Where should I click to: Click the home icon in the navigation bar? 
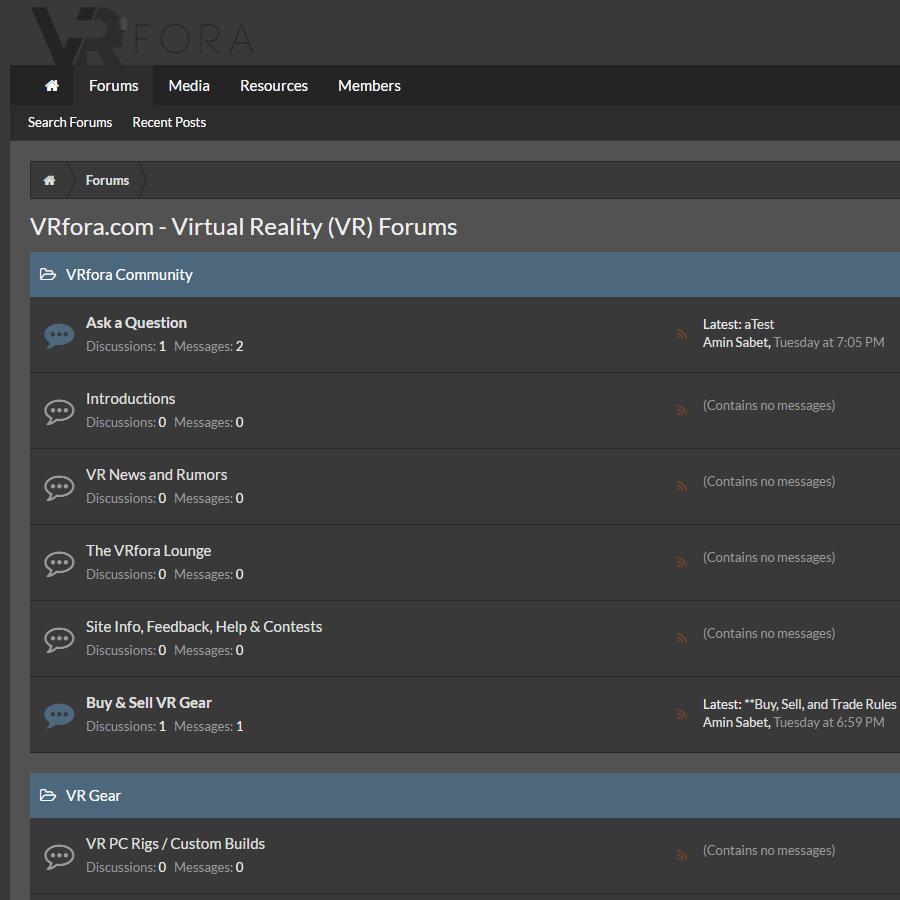point(52,86)
